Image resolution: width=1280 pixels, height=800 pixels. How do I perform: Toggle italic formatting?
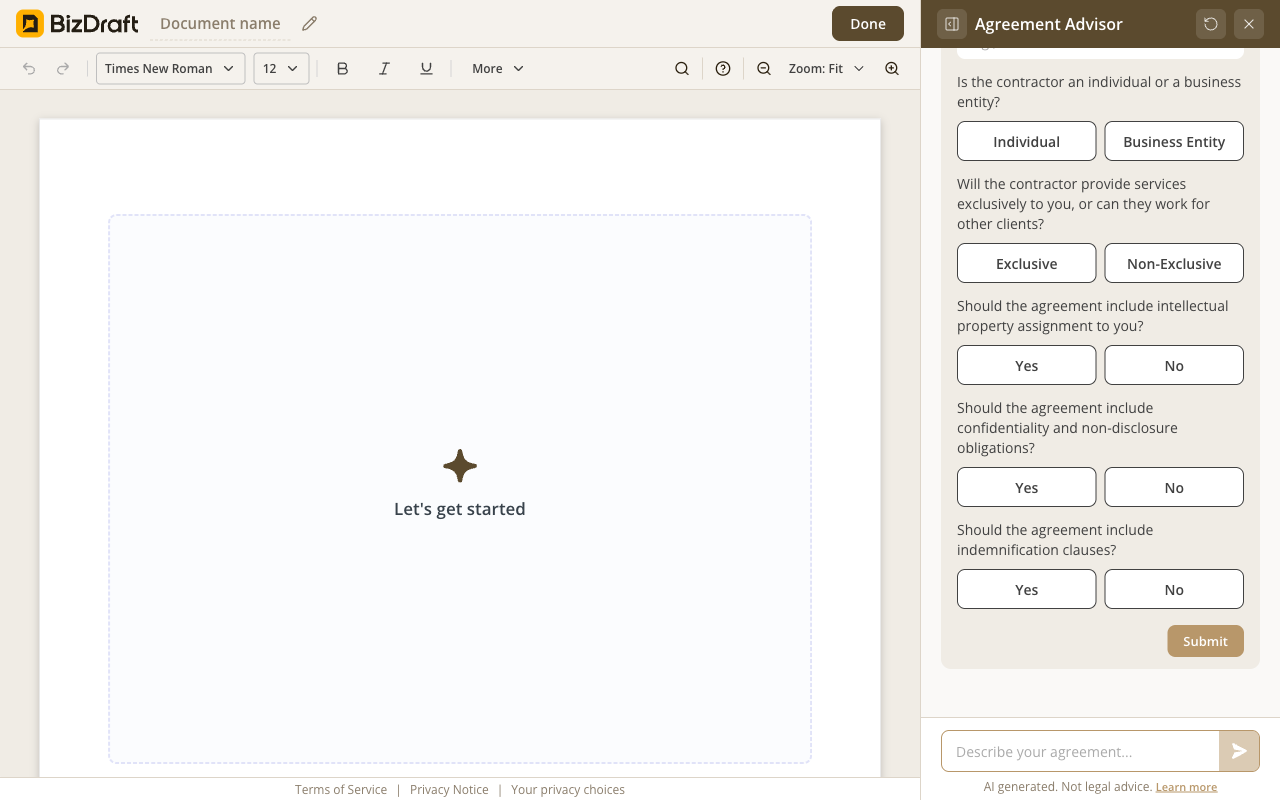click(x=384, y=68)
